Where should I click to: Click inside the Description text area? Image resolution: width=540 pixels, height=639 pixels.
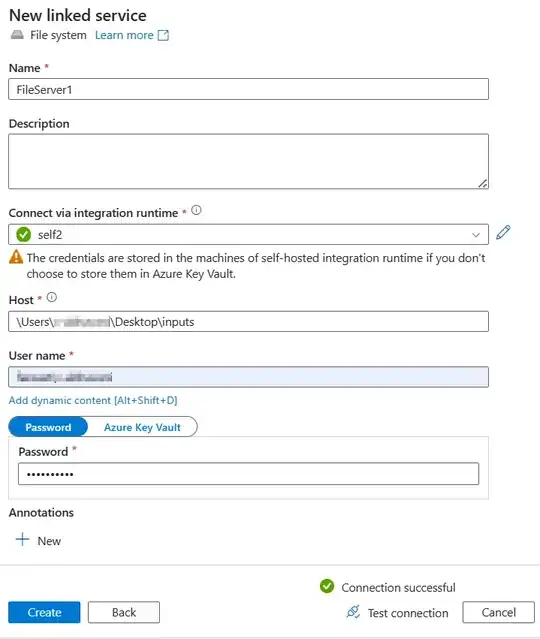pyautogui.click(x=248, y=161)
